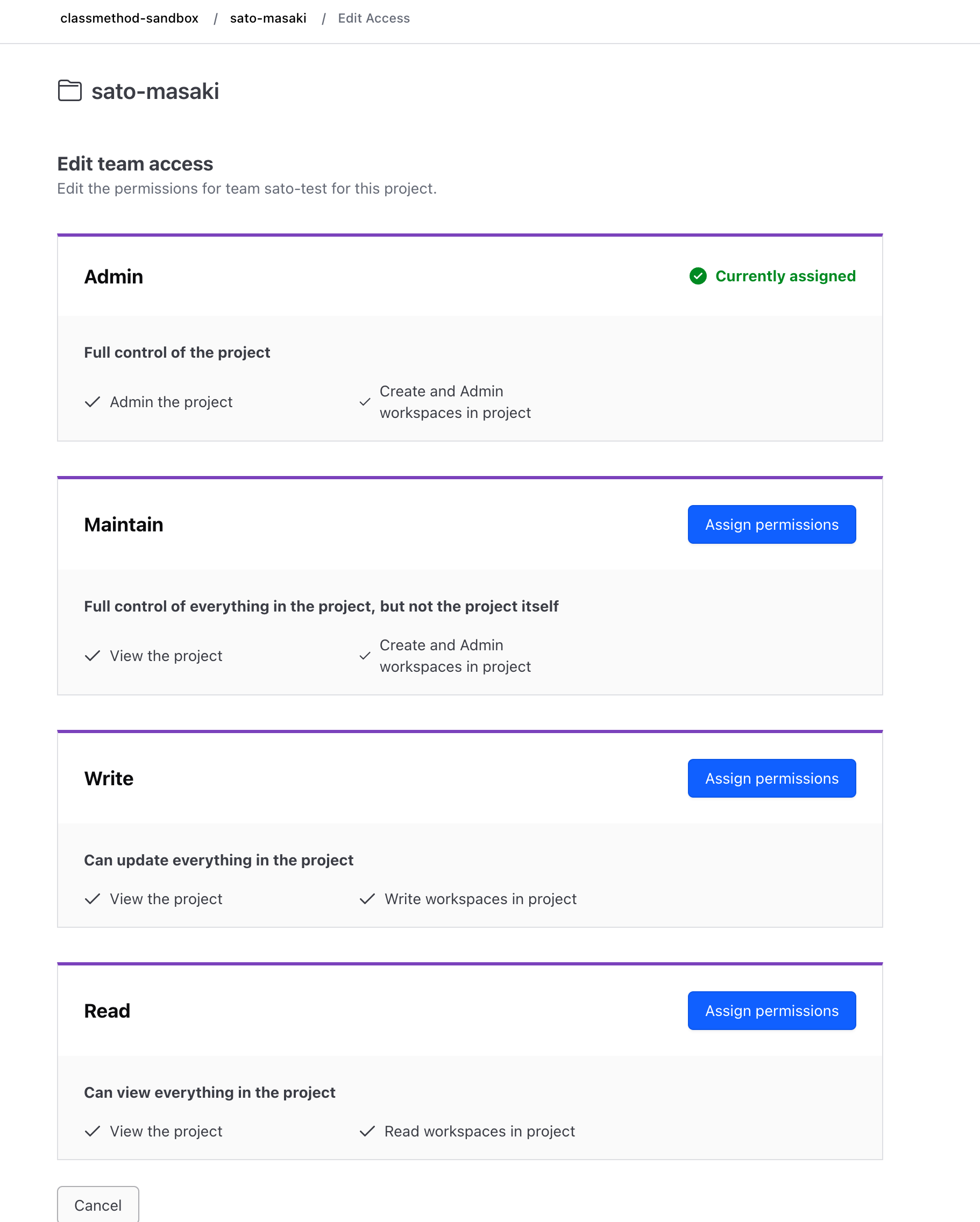Click the folder icon beside sato-masaki heading
The width and height of the screenshot is (980, 1222).
[x=70, y=91]
